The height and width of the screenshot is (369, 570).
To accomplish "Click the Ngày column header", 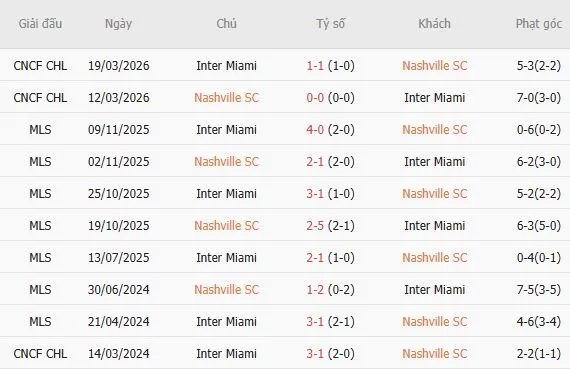I will click(119, 24).
